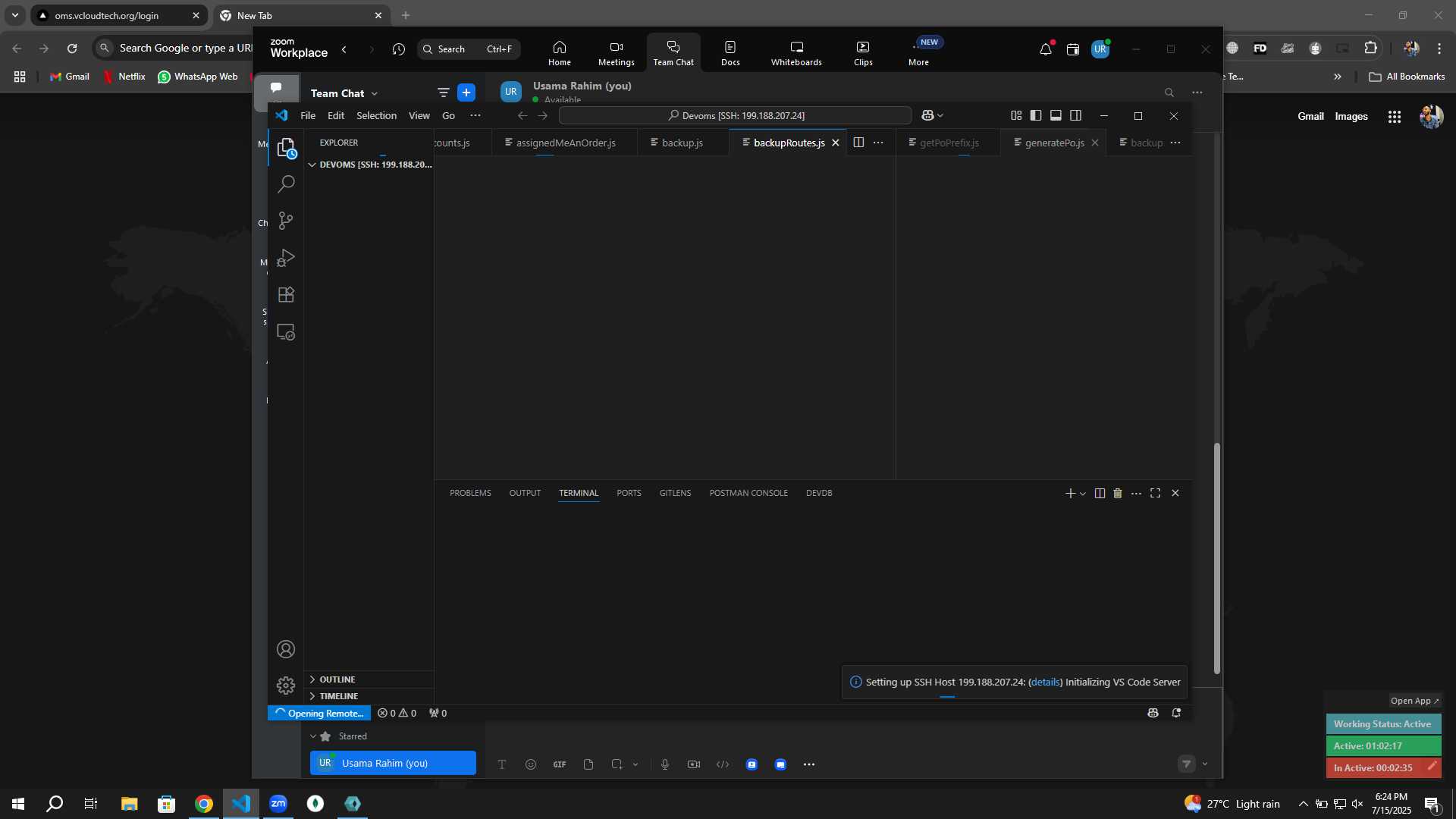Screen dimensions: 1456x819
Task: Click Open App button on tracker widget
Action: (x=1414, y=701)
